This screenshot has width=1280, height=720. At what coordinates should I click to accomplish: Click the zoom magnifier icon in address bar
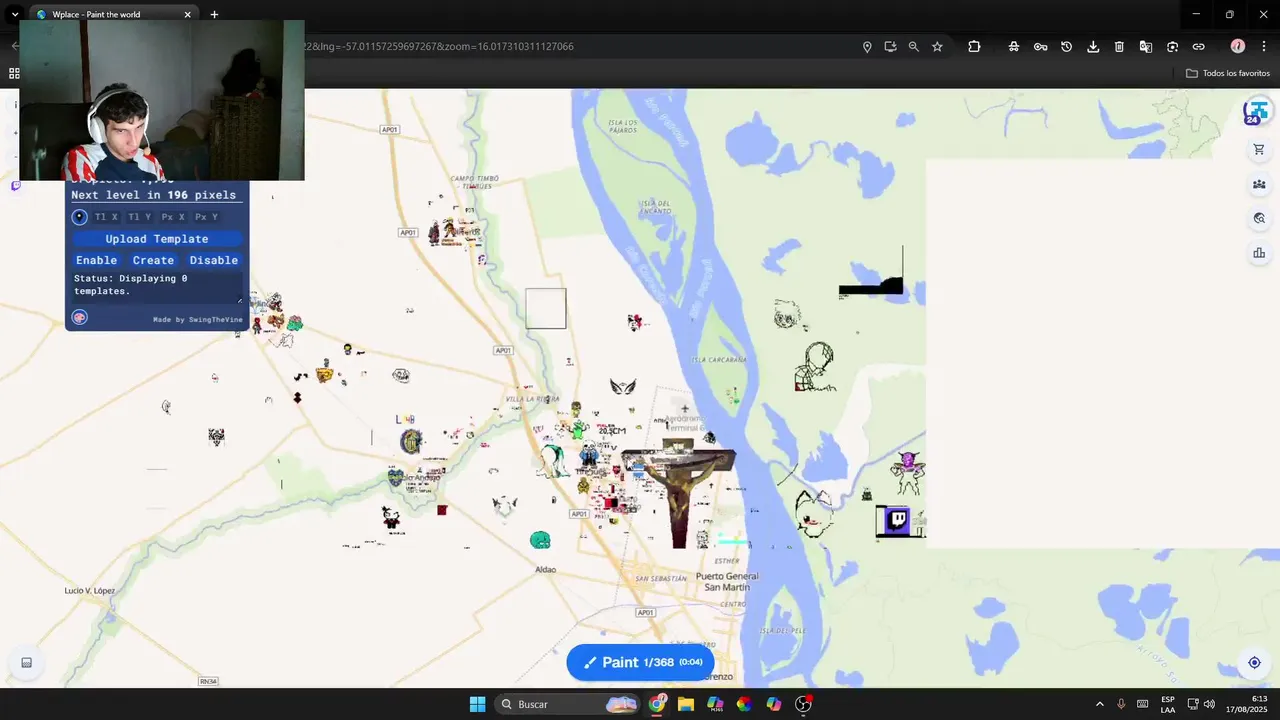click(x=913, y=46)
